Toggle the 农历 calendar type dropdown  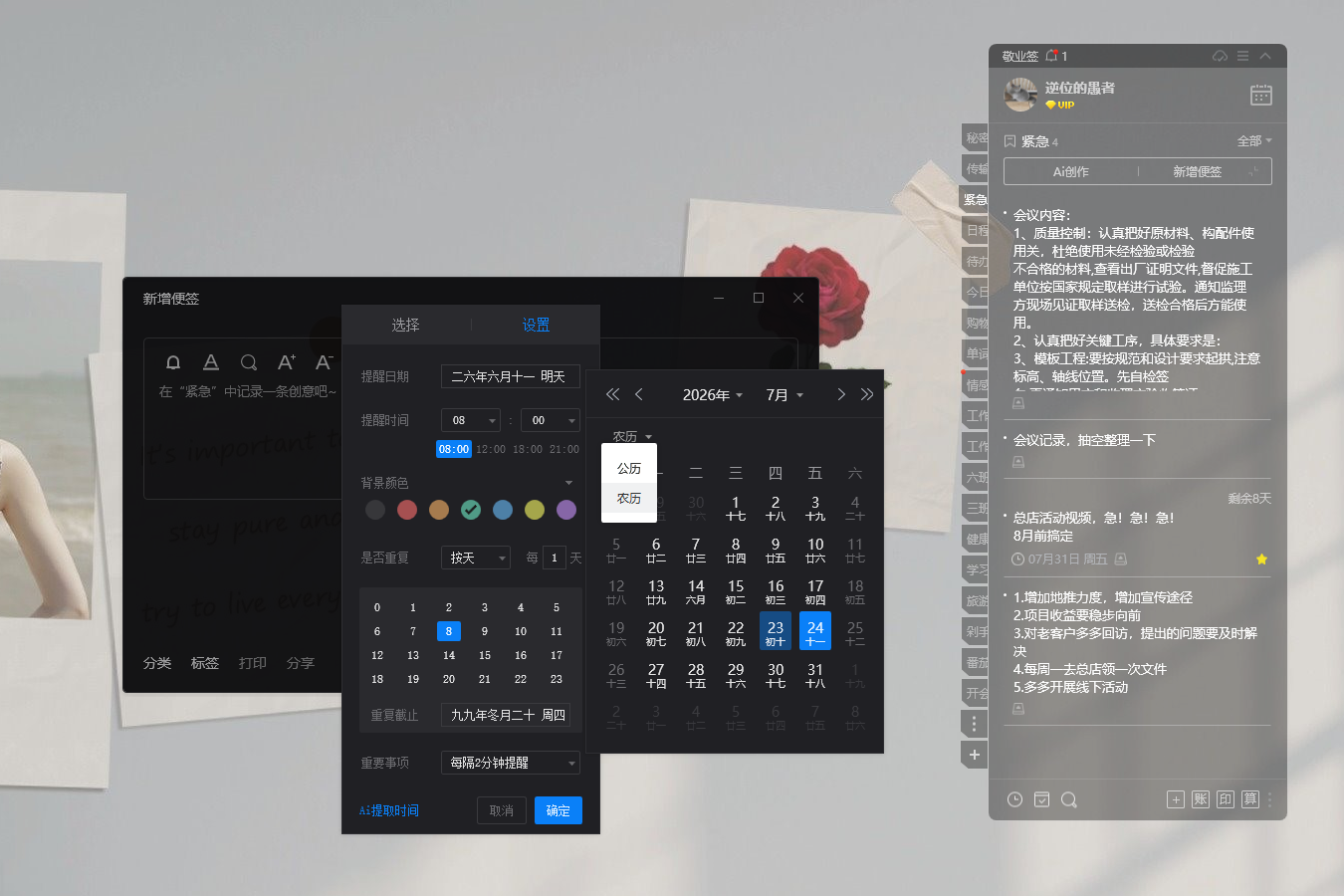[x=632, y=436]
